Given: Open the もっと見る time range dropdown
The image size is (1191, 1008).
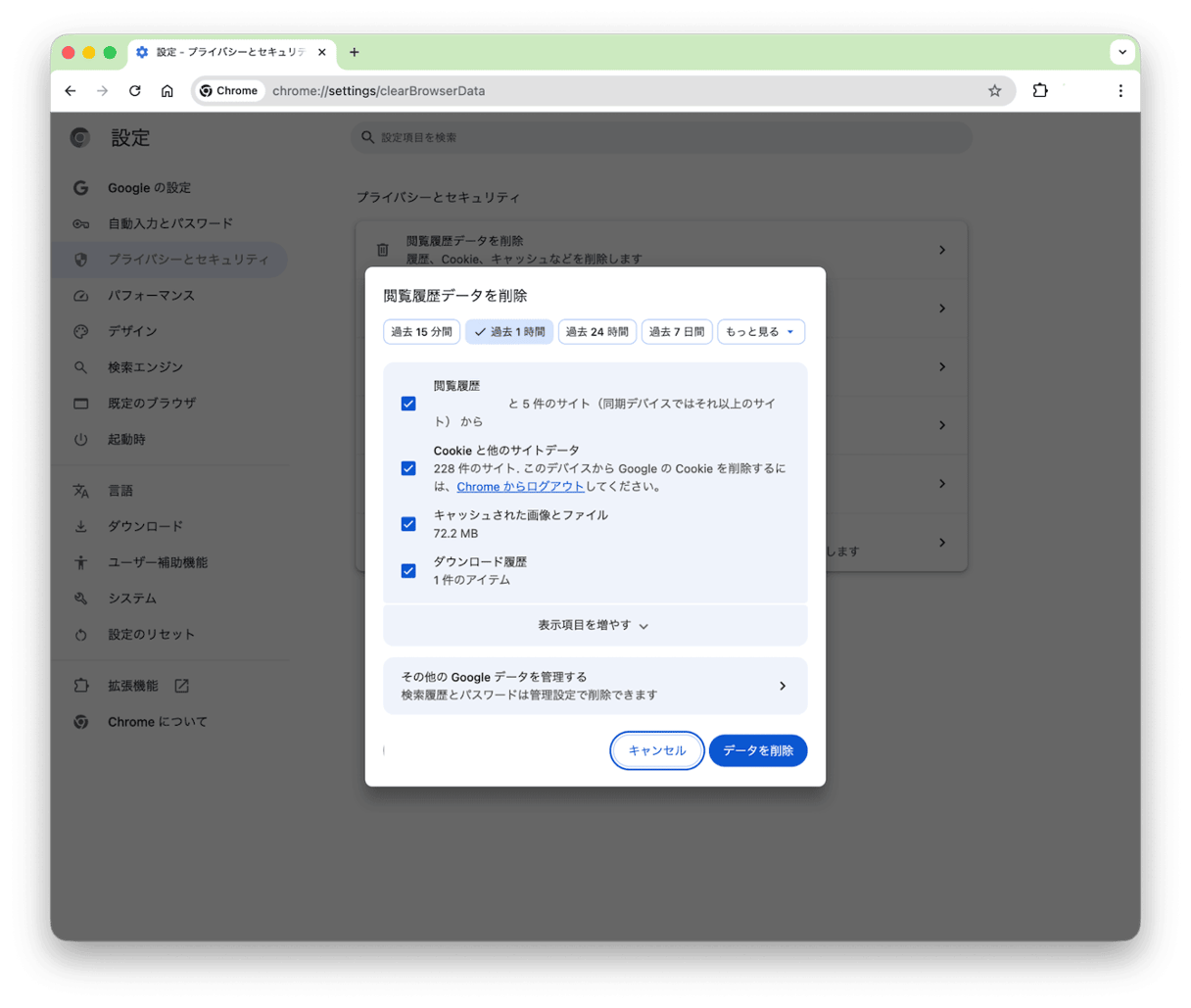Looking at the screenshot, I should [761, 331].
